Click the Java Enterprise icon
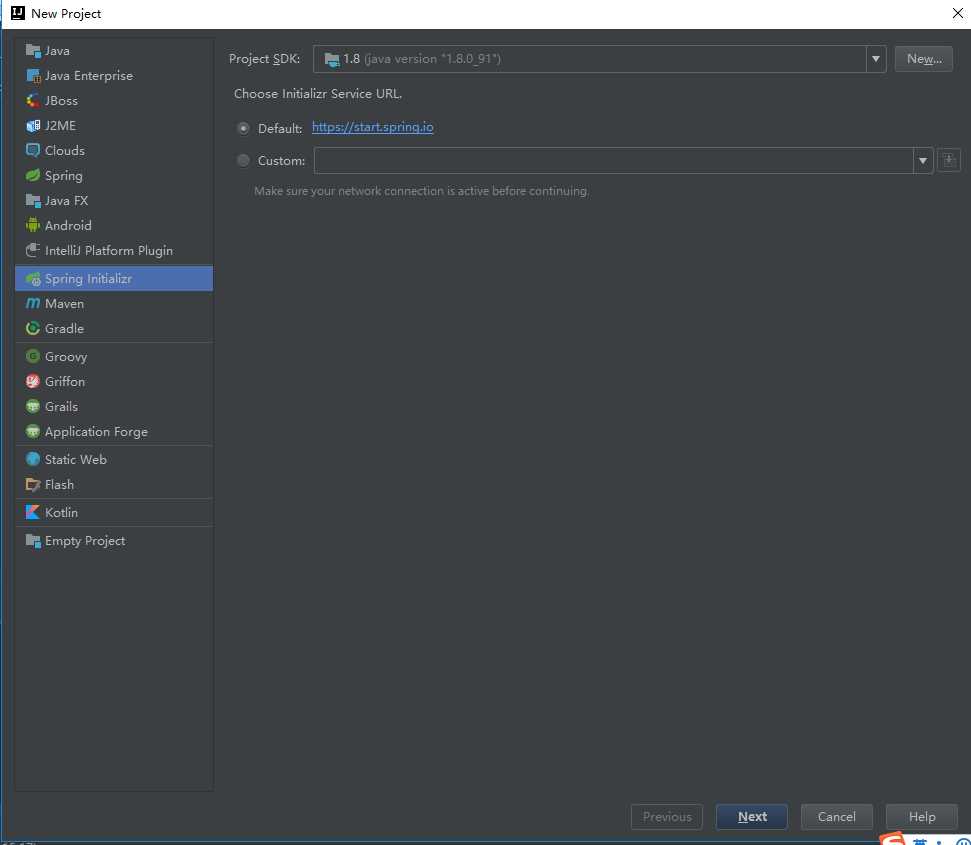The image size is (971, 845). [x=33, y=76]
